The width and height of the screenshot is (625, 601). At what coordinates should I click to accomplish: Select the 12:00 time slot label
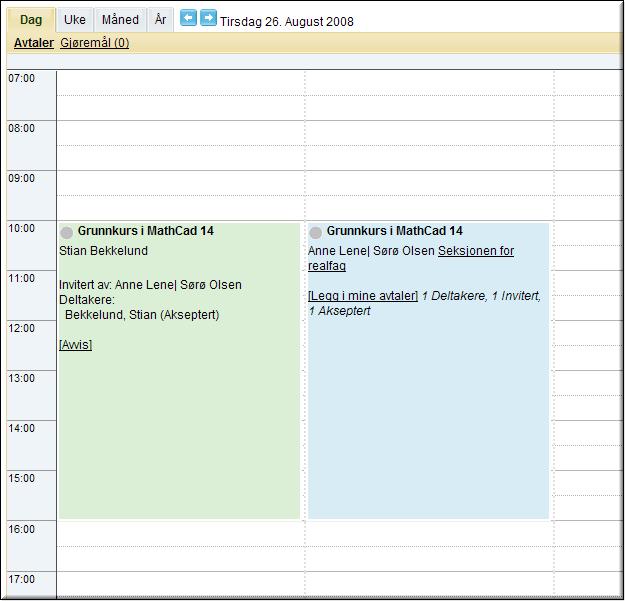[x=22, y=328]
